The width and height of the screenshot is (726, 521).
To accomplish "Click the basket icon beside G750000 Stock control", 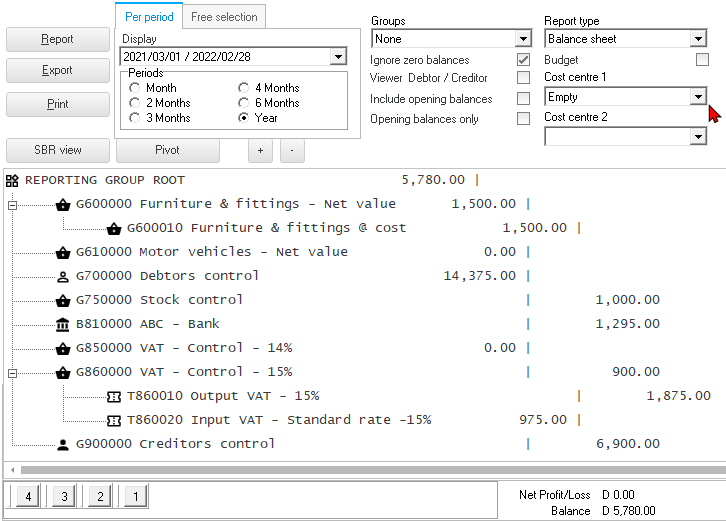I will point(63,300).
